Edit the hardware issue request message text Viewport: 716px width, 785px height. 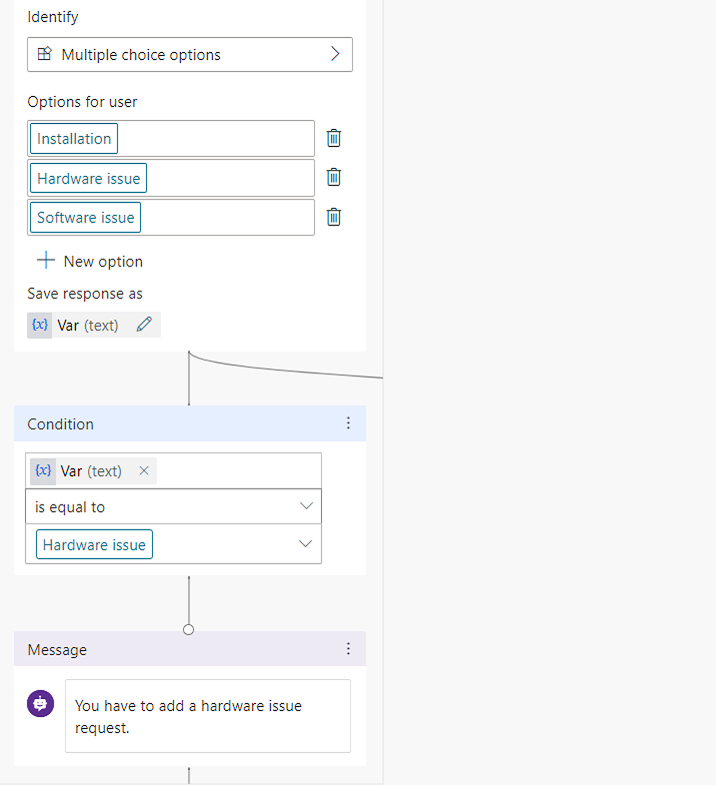pyautogui.click(x=208, y=716)
